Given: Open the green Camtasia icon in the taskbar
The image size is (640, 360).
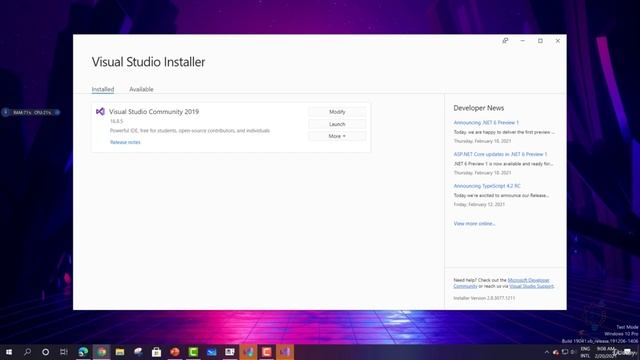Looking at the screenshot, I should [x=193, y=352].
